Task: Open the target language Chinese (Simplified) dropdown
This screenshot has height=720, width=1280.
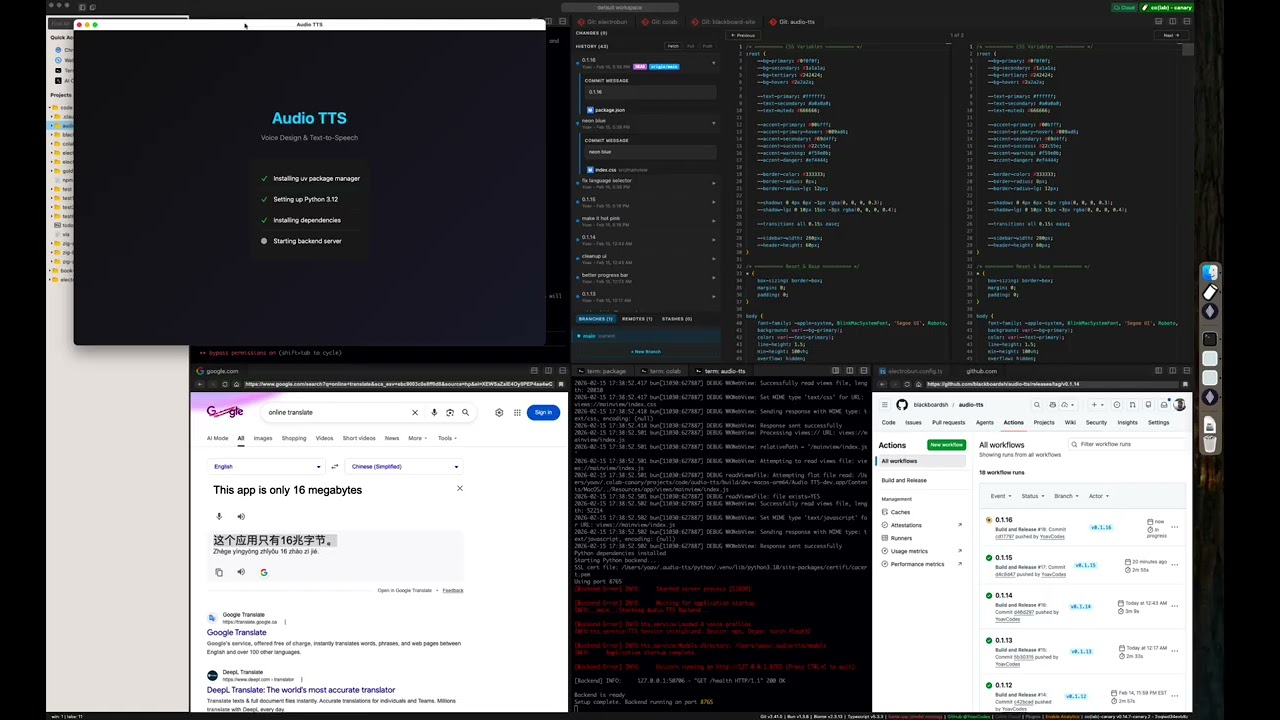Action: 404,466
